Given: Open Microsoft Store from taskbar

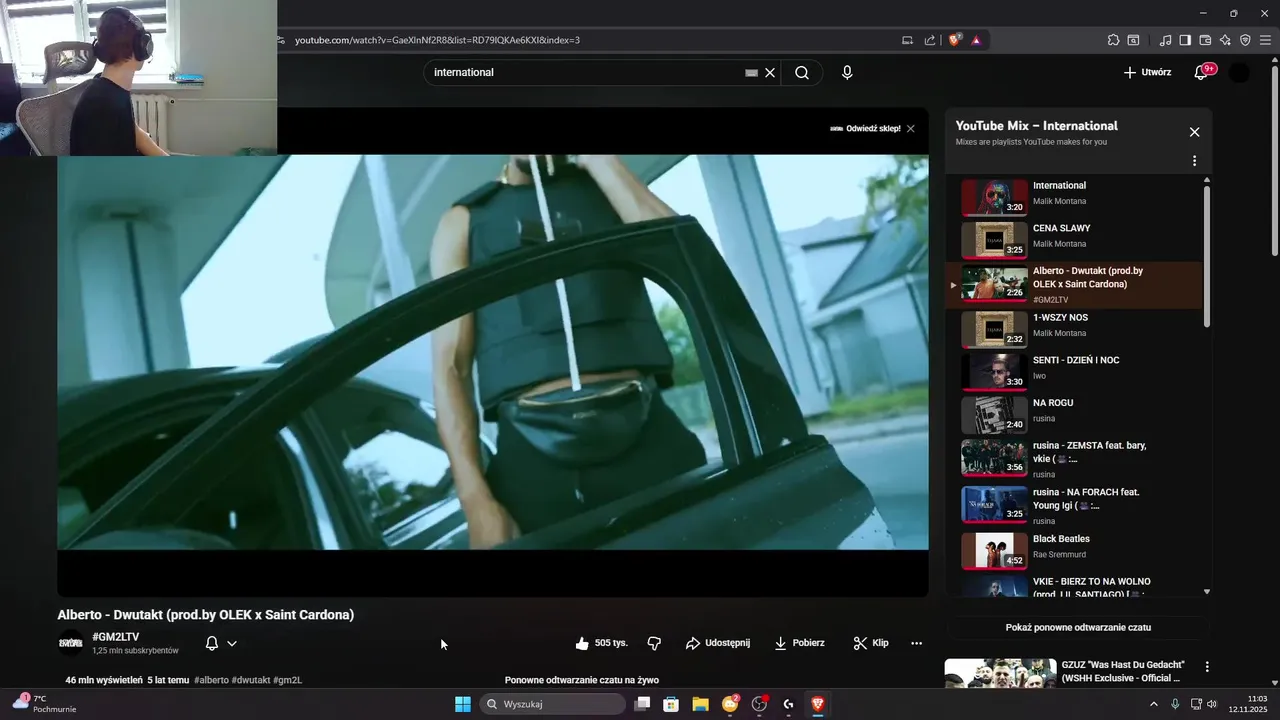Looking at the screenshot, I should [671, 704].
